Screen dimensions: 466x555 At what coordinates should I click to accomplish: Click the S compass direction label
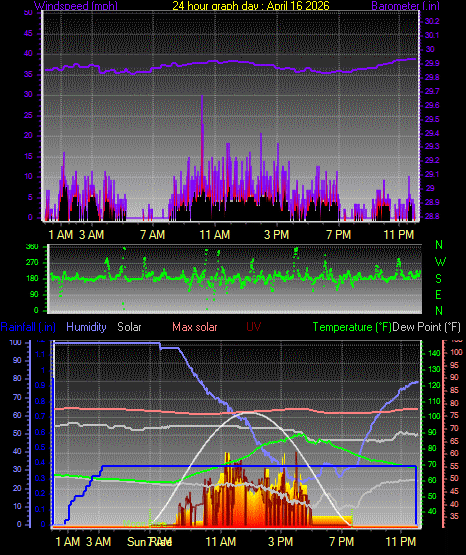coord(438,279)
